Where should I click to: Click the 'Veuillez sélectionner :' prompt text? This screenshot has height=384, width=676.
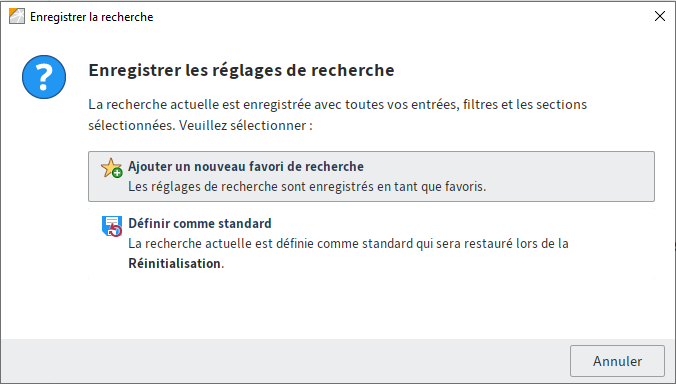pos(246,125)
